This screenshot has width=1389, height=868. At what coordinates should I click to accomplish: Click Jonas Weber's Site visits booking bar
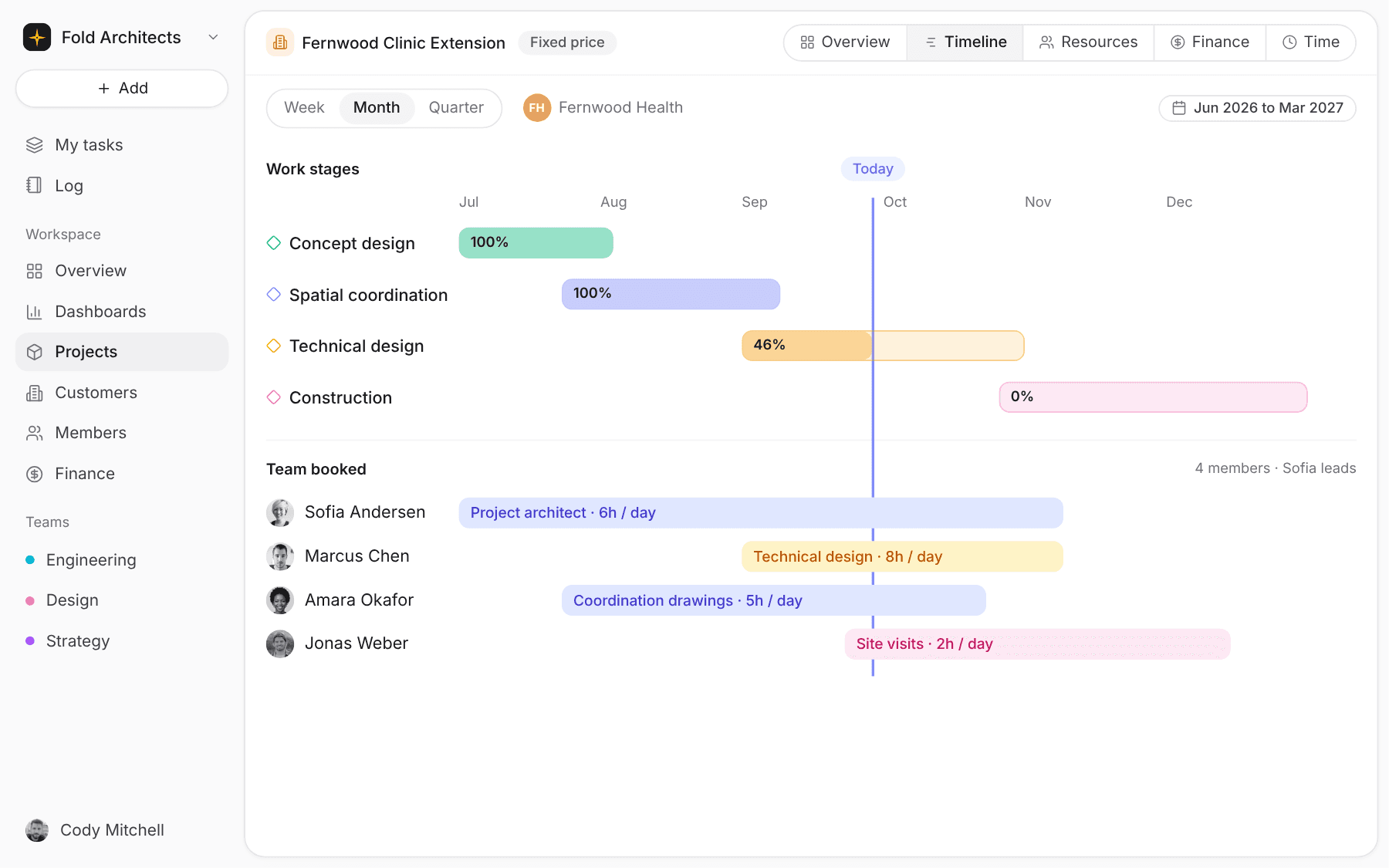pos(1037,644)
